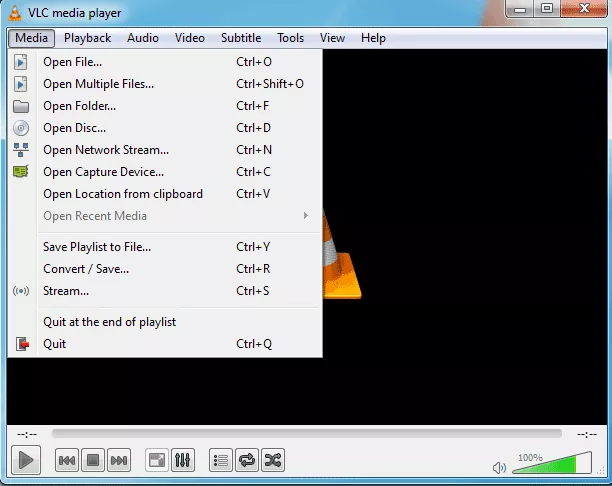Choose Stream... menu entry
This screenshot has height=486, width=612.
pyautogui.click(x=165, y=291)
